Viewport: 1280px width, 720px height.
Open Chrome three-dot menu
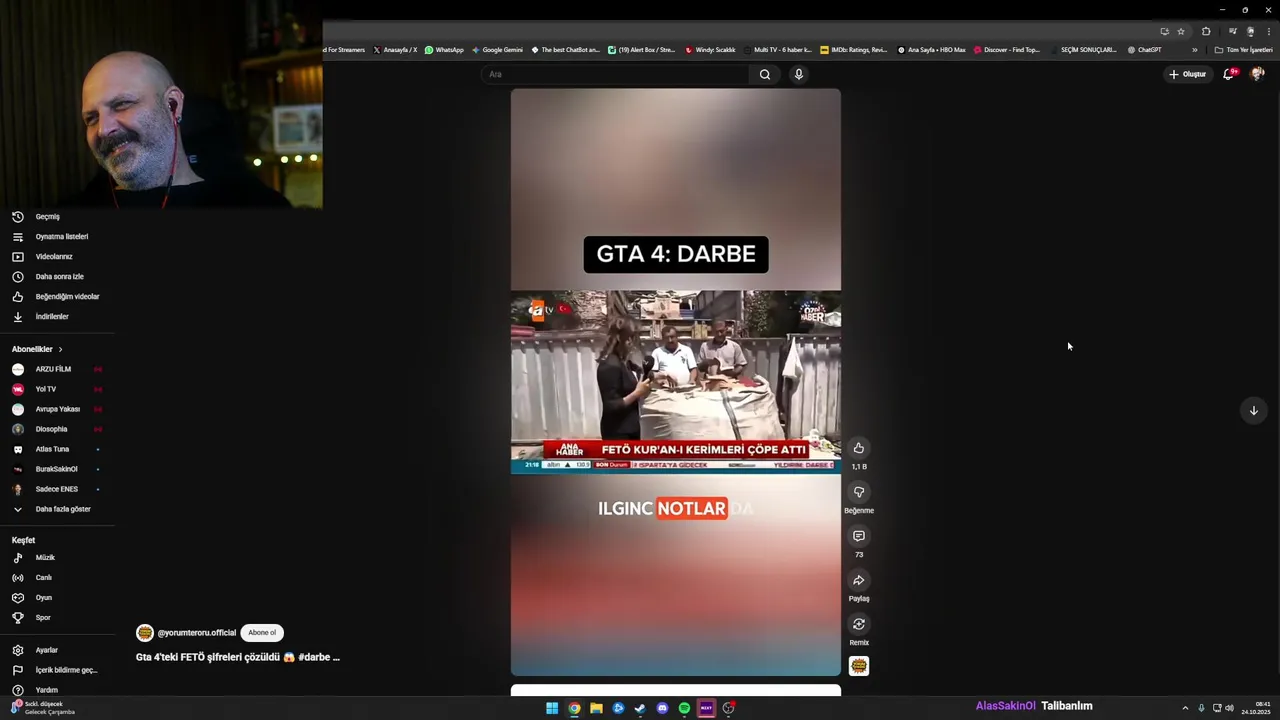click(x=1268, y=31)
